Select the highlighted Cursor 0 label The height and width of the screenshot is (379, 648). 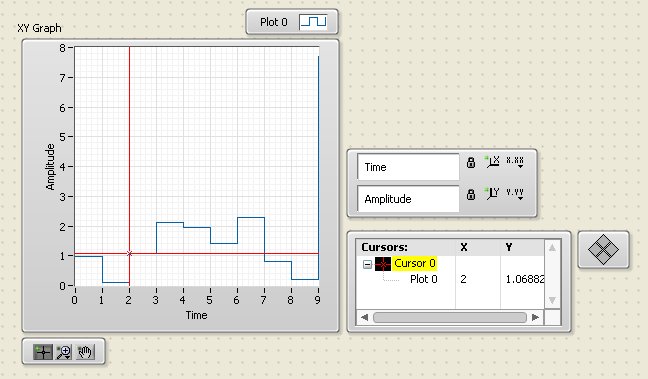point(415,263)
